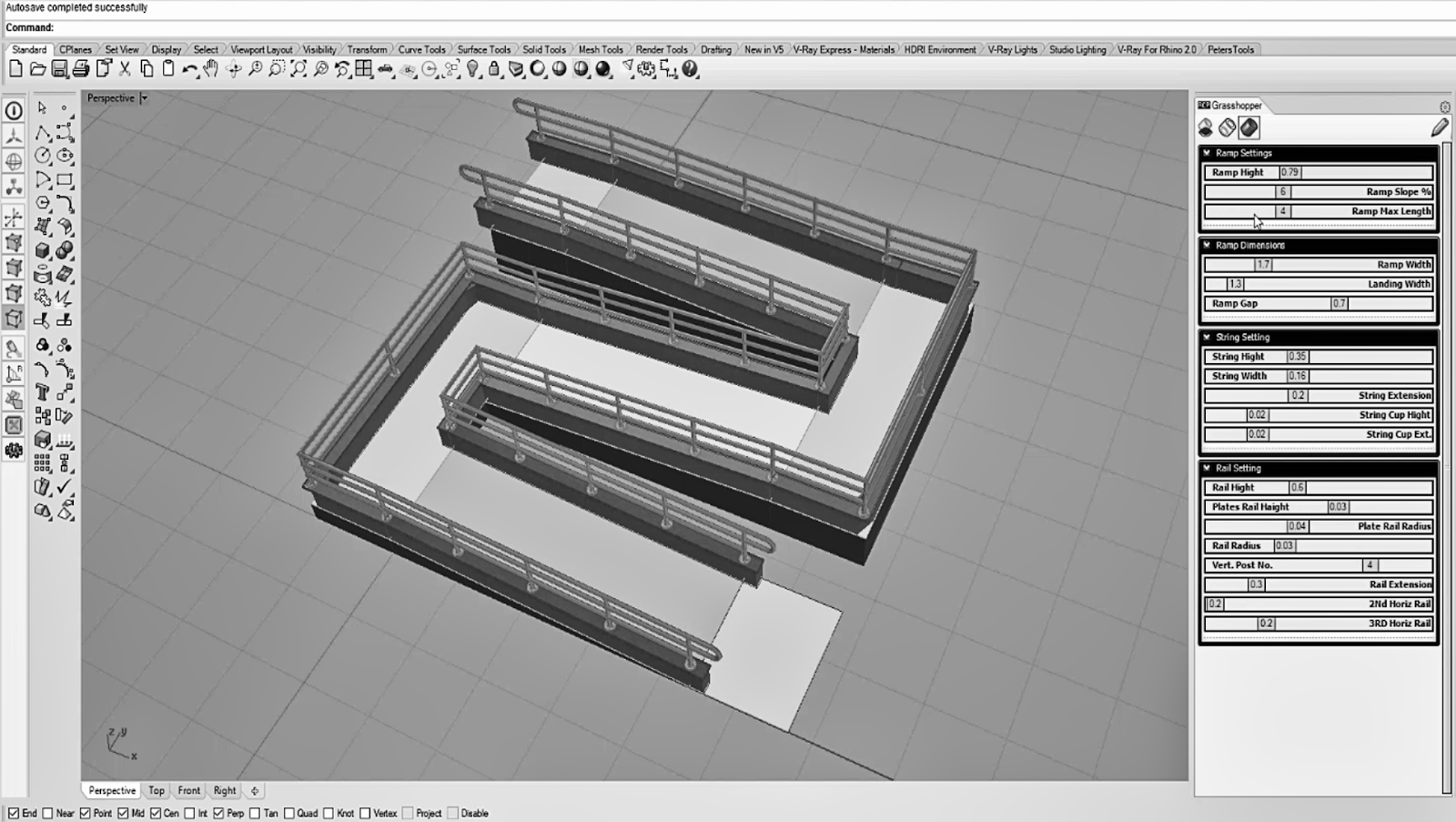
Task: Select the Rotate View icon in the toolbar
Action: point(233,68)
